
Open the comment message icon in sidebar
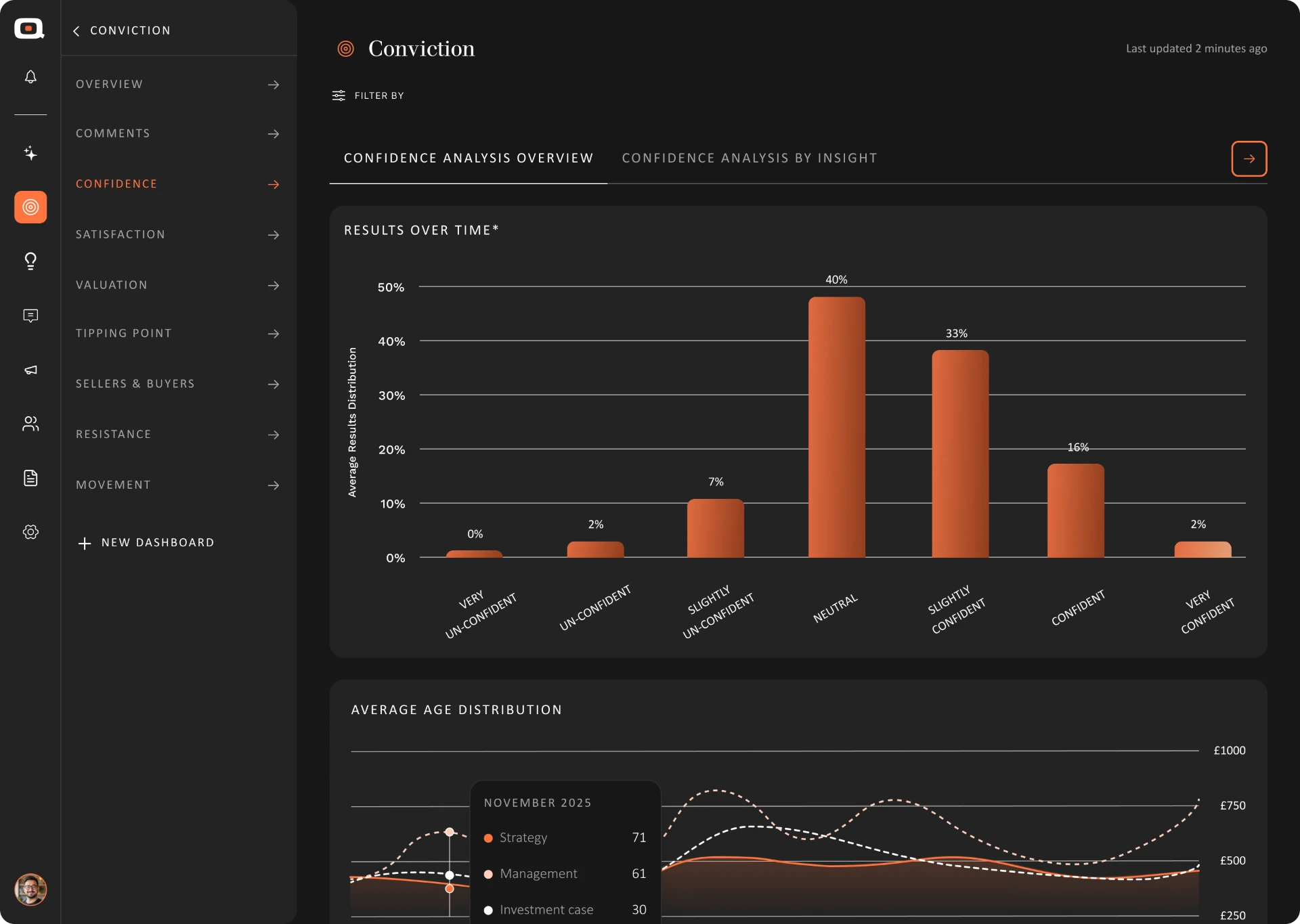coord(30,315)
